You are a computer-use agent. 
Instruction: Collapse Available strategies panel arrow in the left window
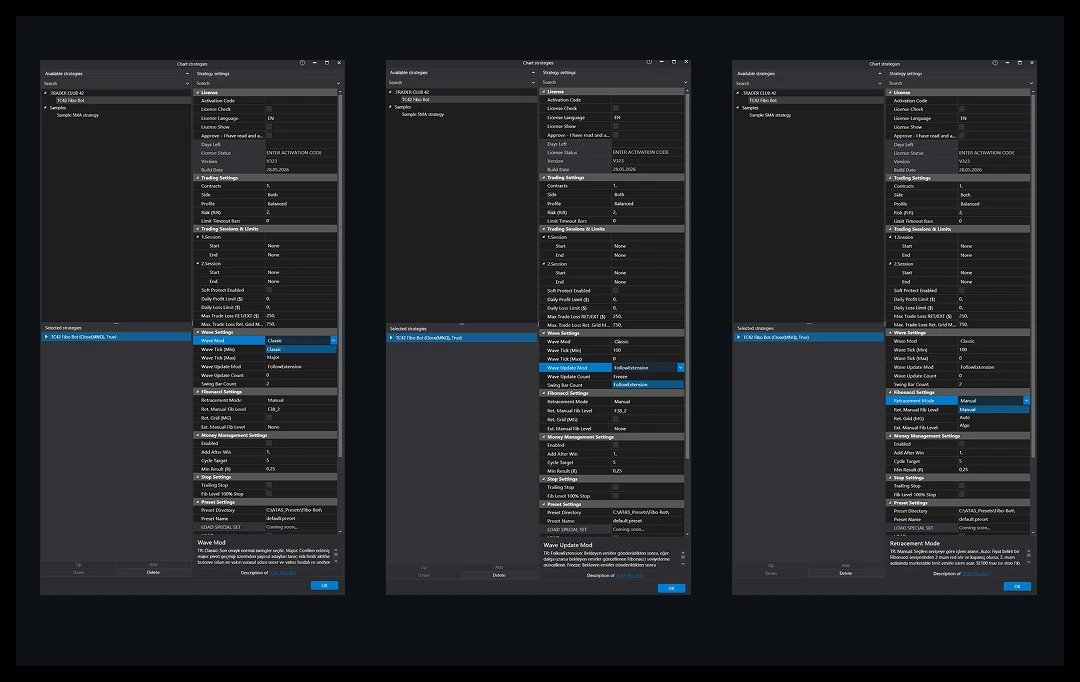(x=187, y=74)
